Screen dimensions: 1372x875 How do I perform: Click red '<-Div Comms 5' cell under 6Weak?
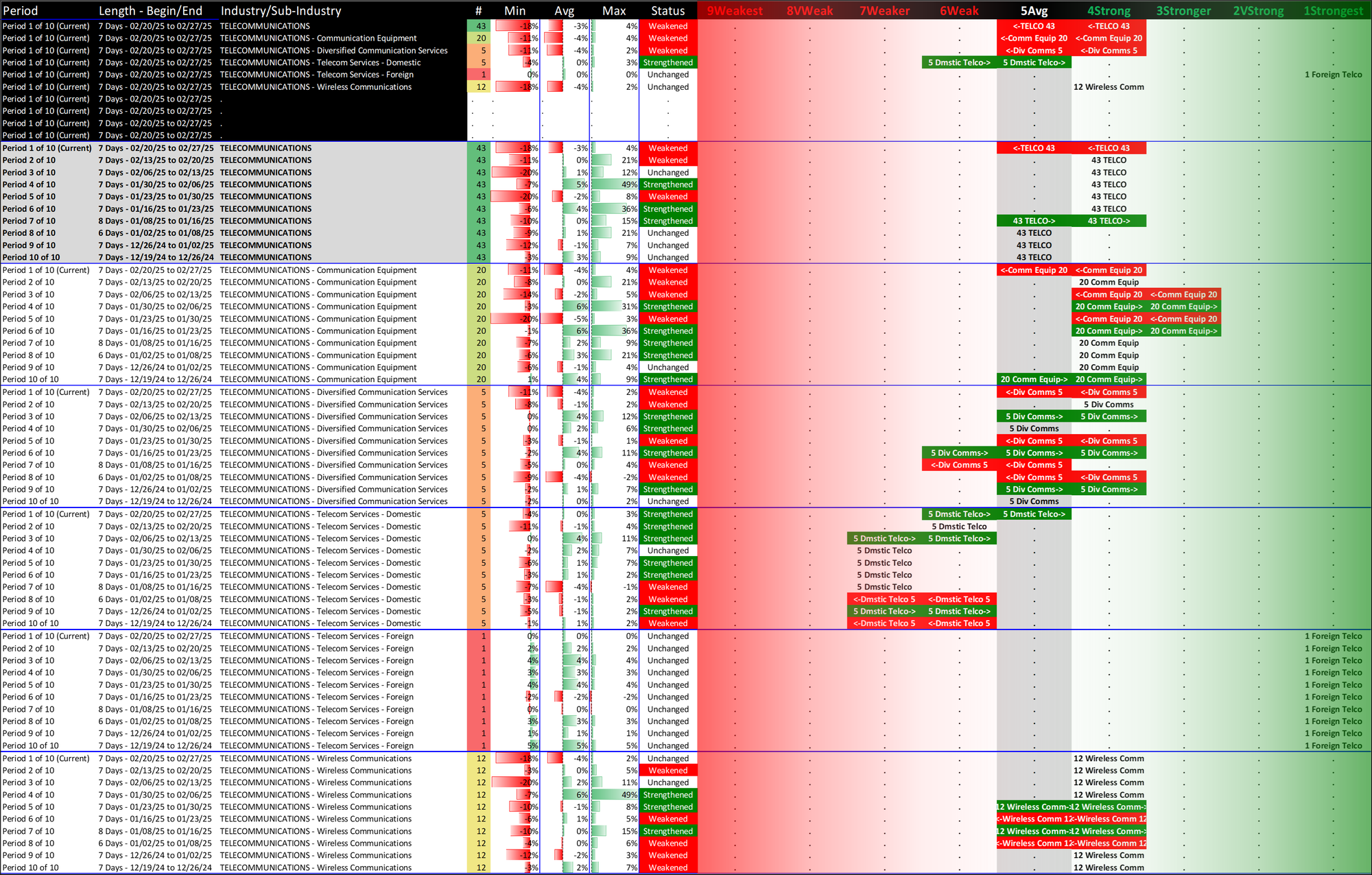(959, 465)
